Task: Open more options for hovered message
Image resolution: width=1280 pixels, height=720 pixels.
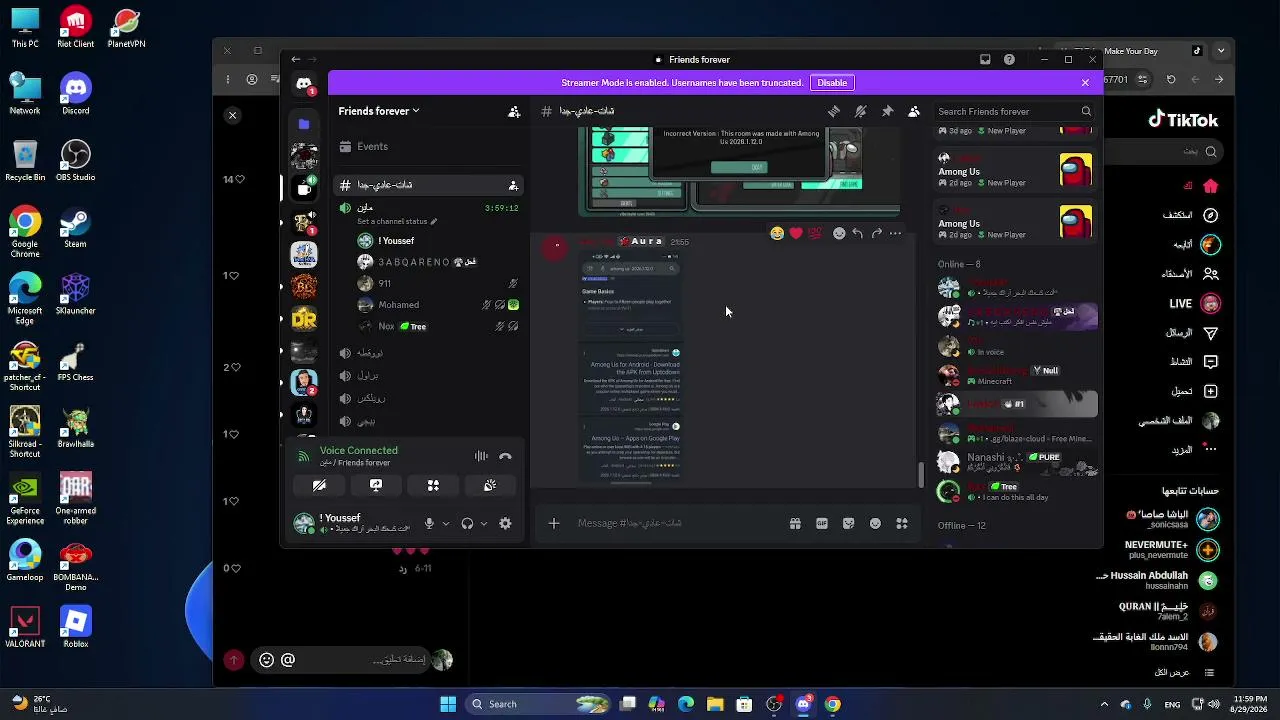Action: click(x=896, y=233)
